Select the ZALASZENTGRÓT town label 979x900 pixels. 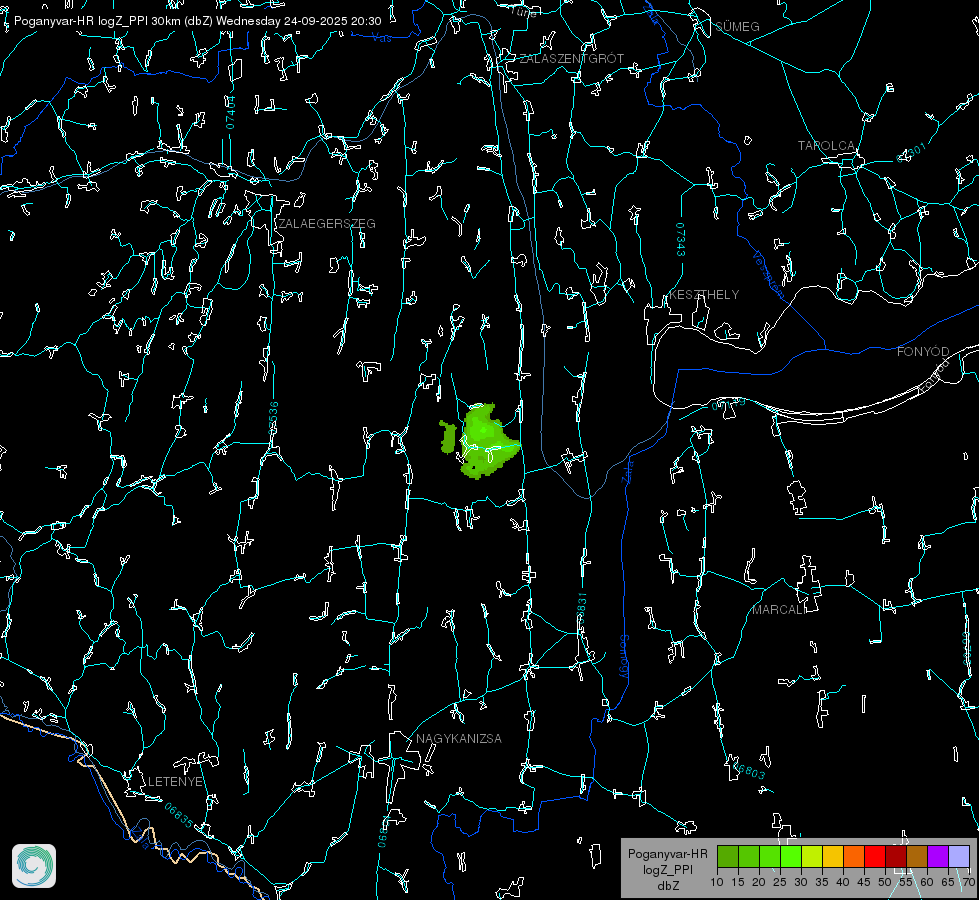coord(571,59)
